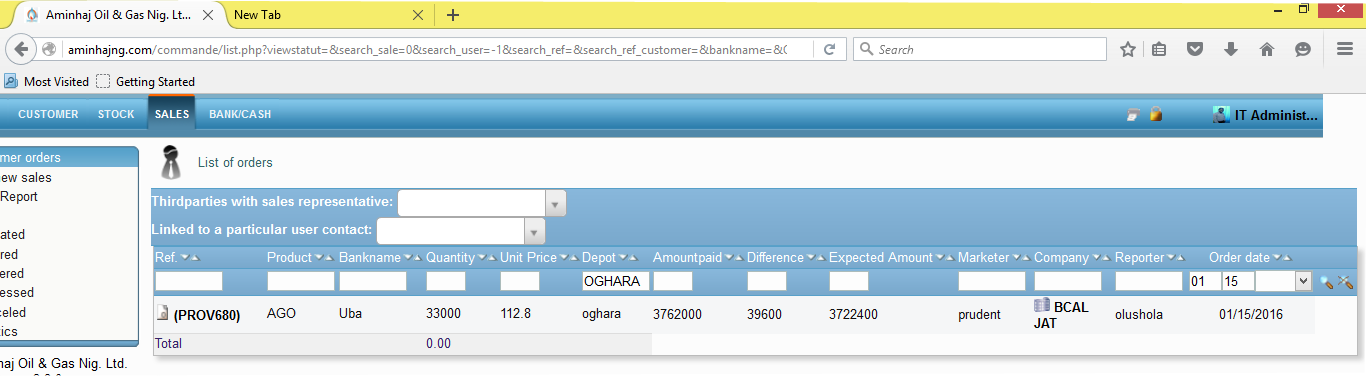Image resolution: width=1366 pixels, height=376 pixels.
Task: Bookmark this page with the star icon
Action: 1127,49
